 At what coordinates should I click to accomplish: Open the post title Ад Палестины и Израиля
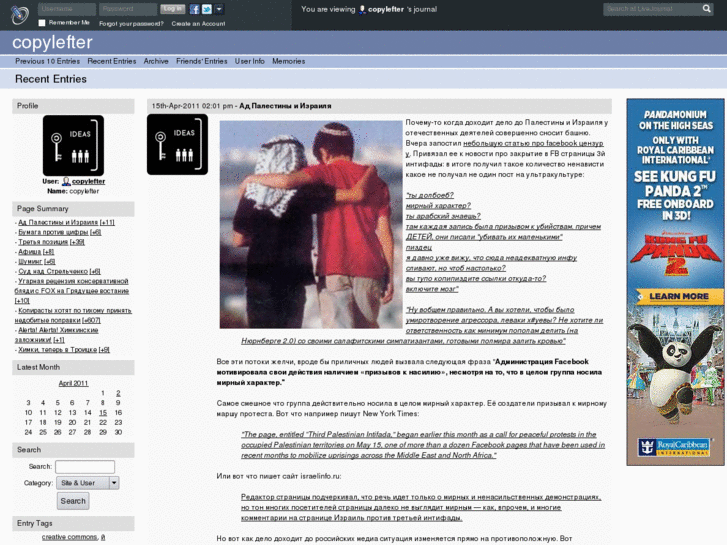point(285,106)
